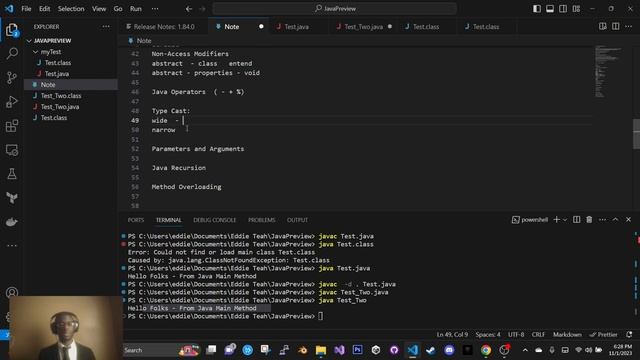Screen dimensions: 640x360
Task: Switch to PORTS panel tab
Action: [x=136, y=220]
